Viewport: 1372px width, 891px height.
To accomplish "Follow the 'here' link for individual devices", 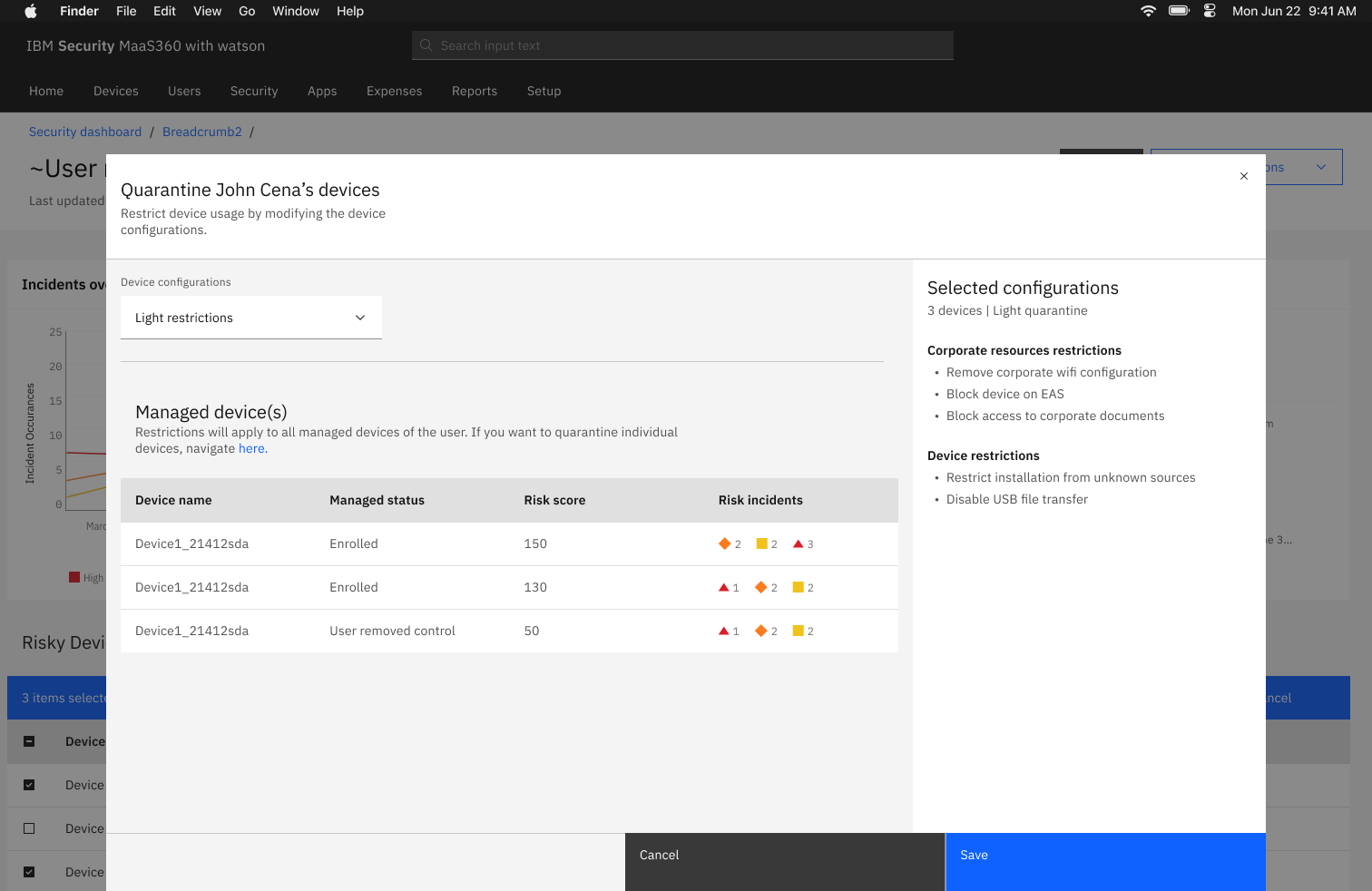I will tap(251, 448).
